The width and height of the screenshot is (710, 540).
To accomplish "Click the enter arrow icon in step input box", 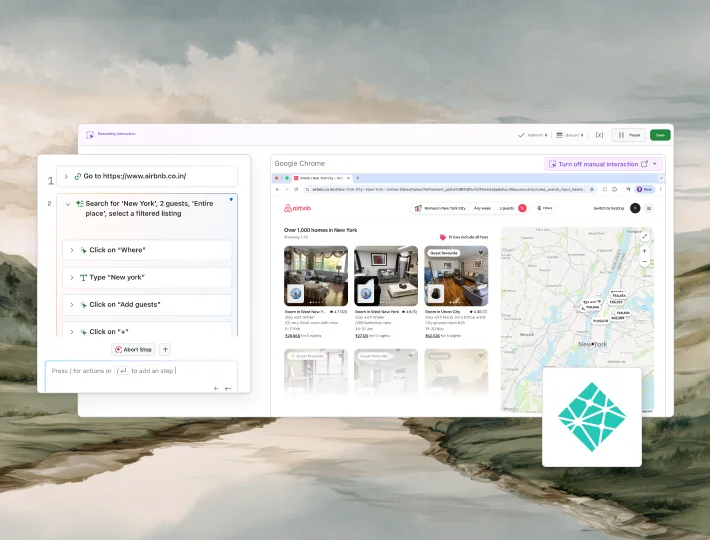I will pyautogui.click(x=228, y=388).
